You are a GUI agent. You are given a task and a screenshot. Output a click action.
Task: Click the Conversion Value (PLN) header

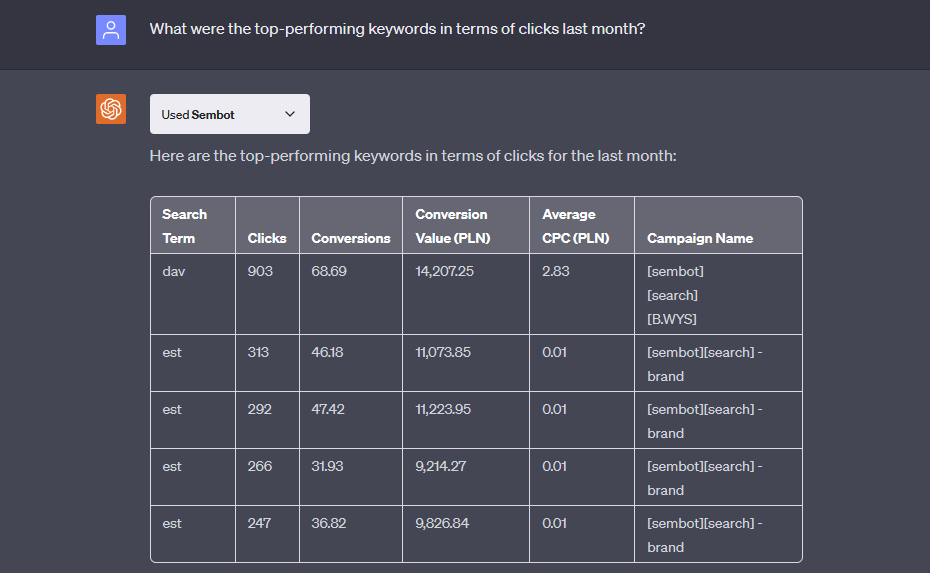(453, 226)
